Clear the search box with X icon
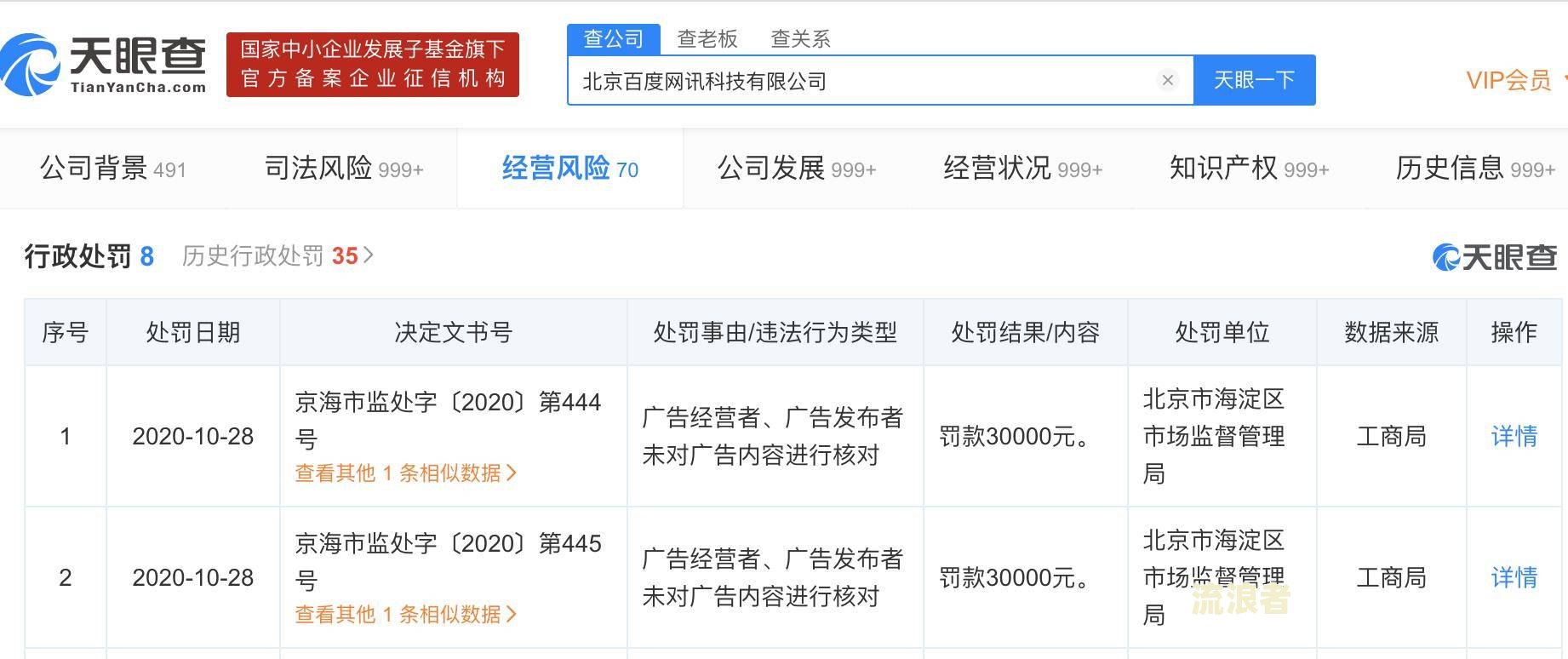Viewport: 1568px width, 659px height. coord(1167,80)
